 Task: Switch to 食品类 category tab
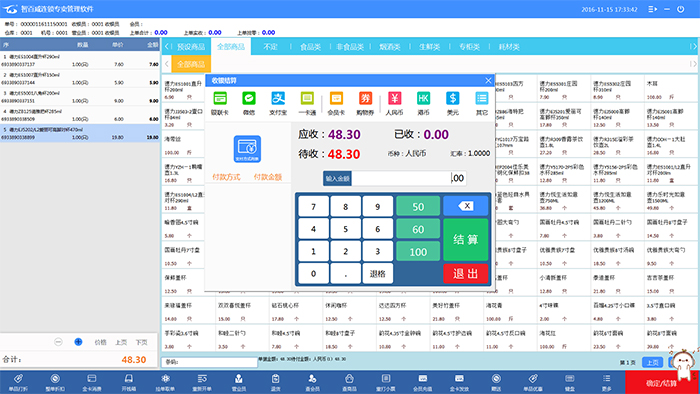310,47
